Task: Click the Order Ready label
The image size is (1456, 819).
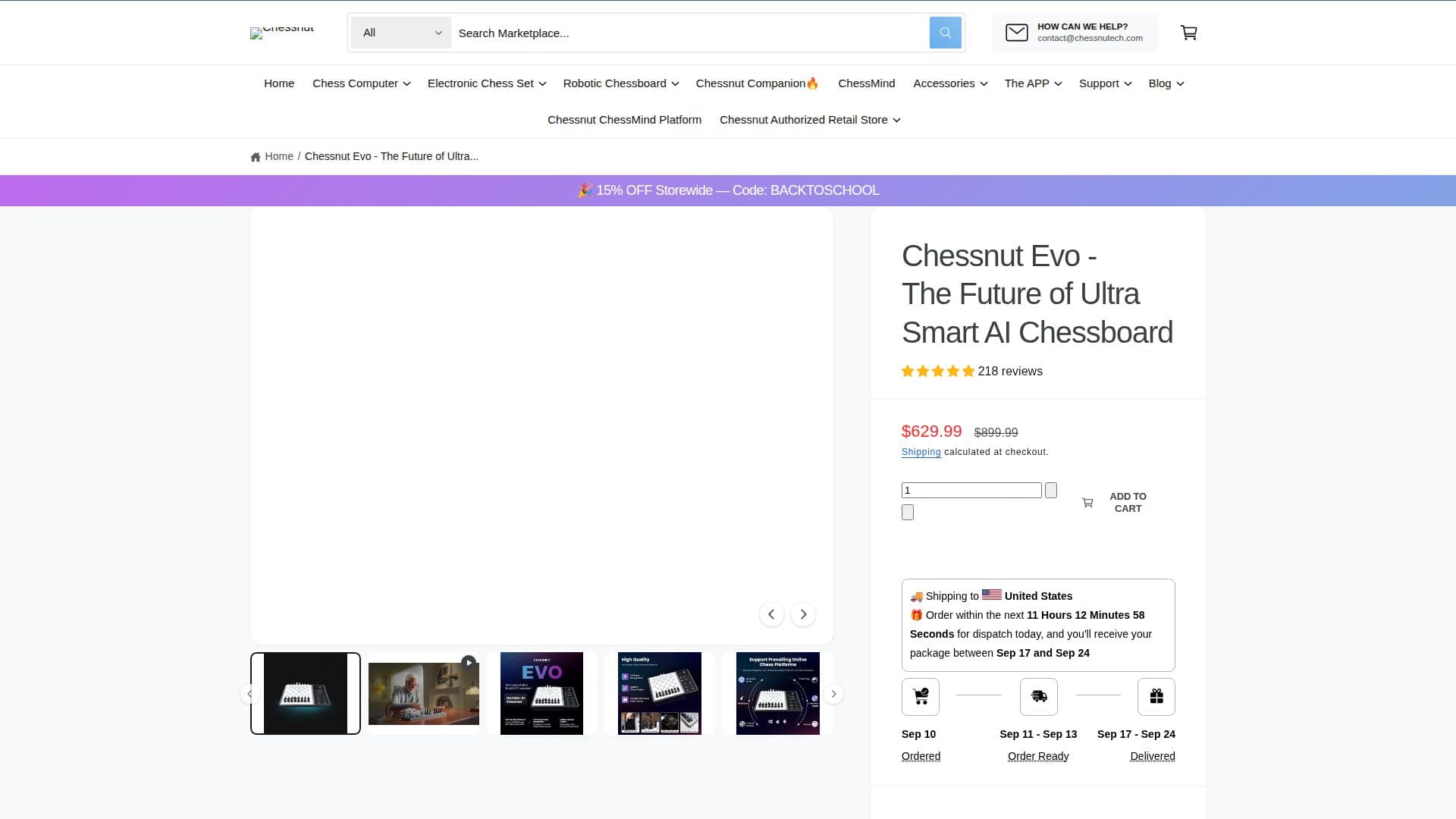Action: (1038, 756)
